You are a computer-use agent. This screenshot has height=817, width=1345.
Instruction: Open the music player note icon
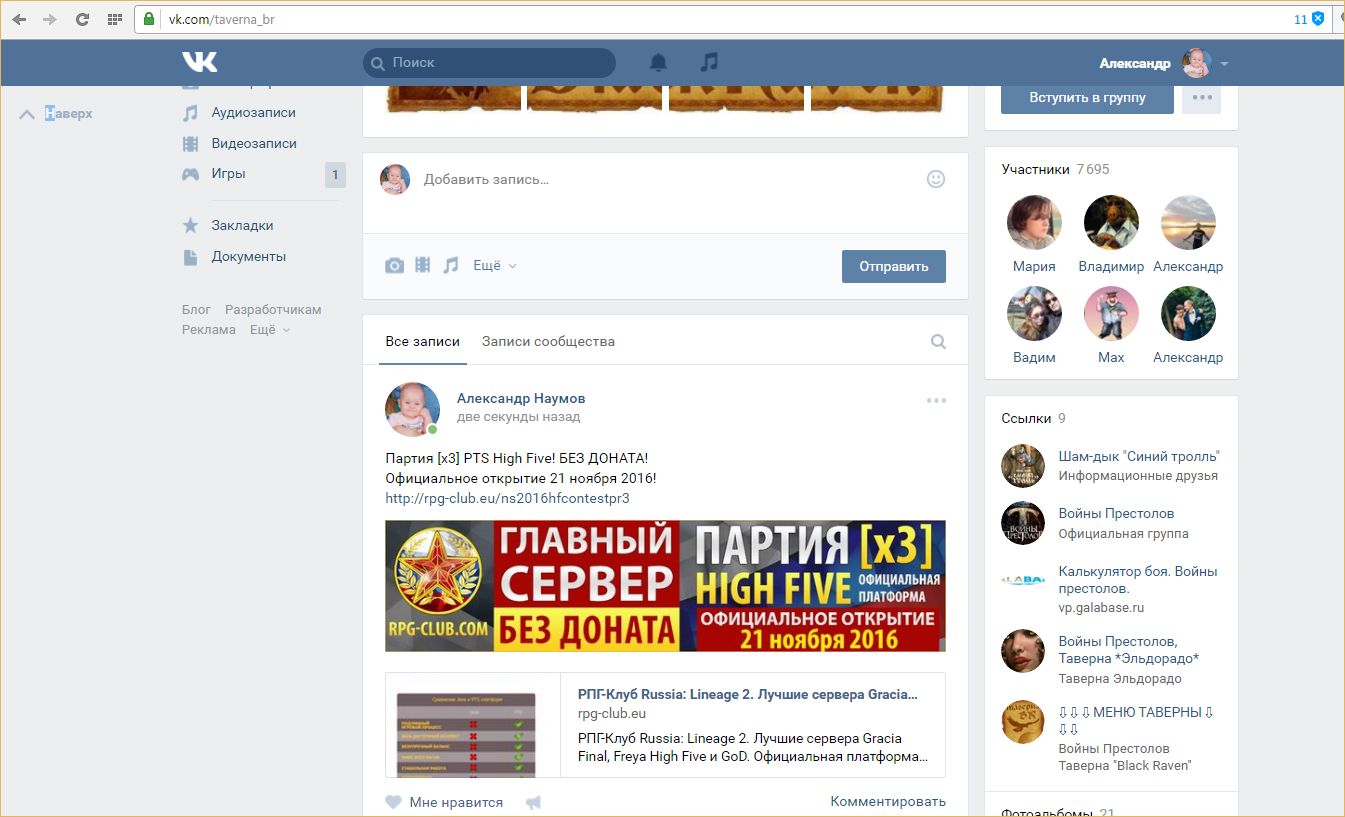709,62
